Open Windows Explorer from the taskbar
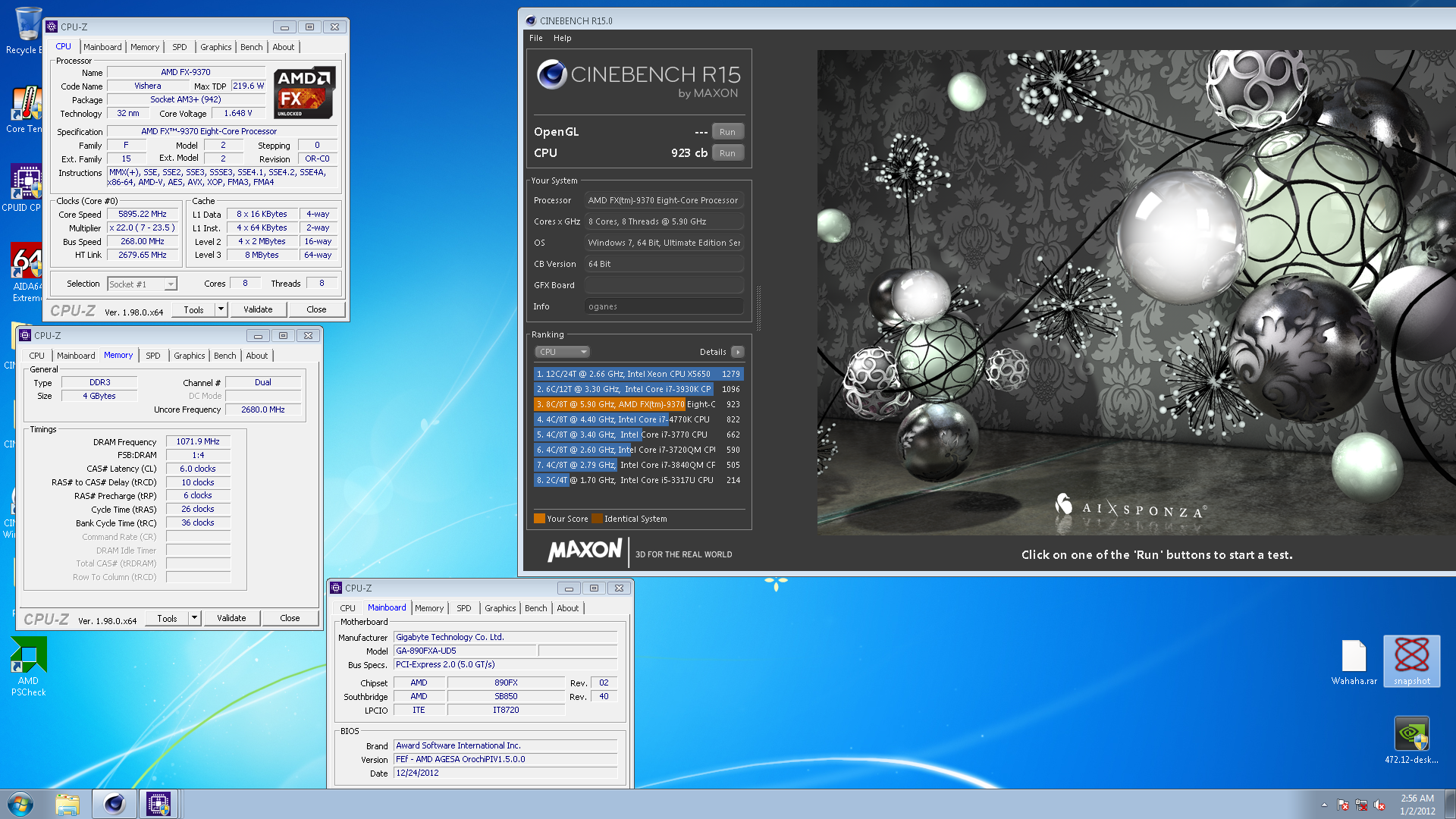 click(67, 804)
